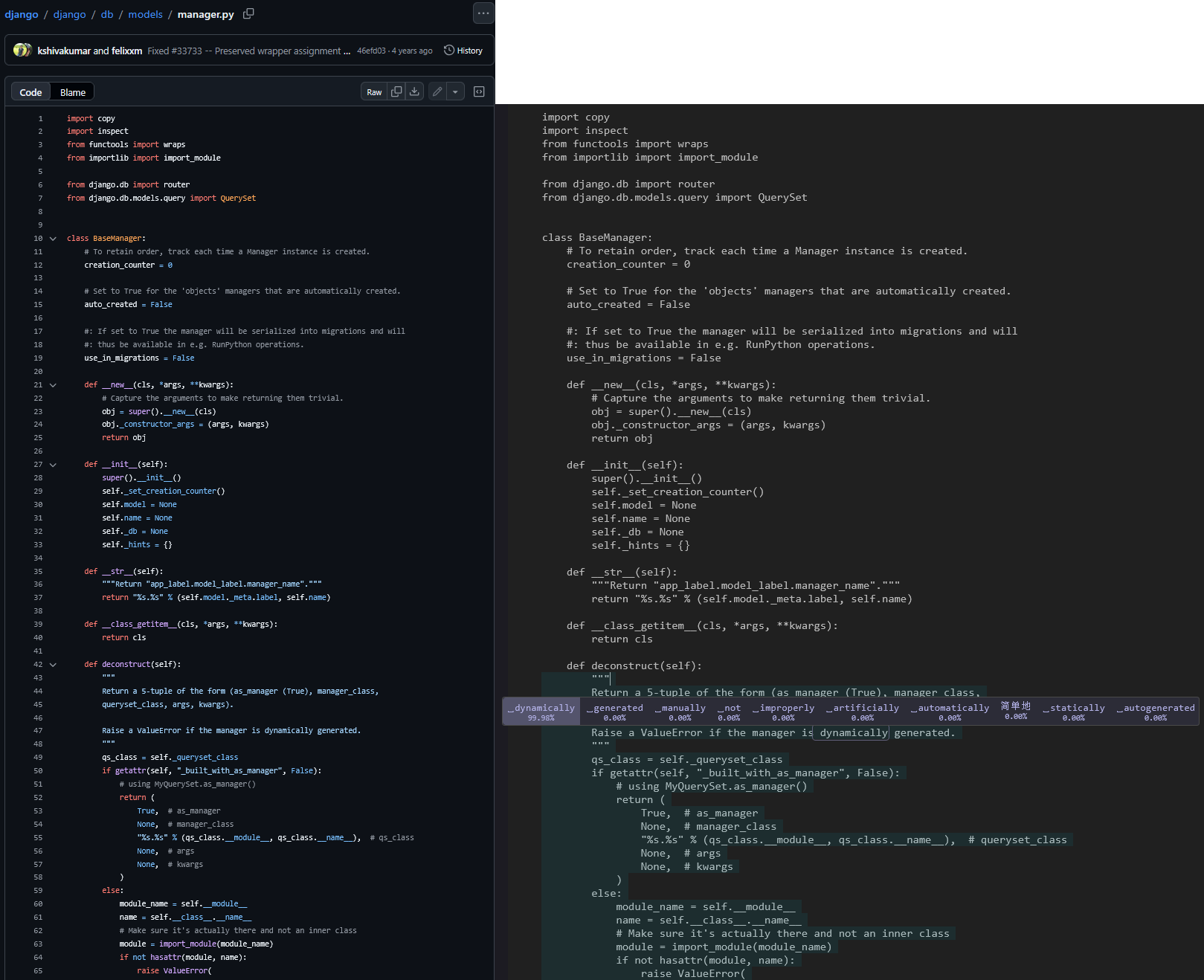Image resolution: width=1204 pixels, height=980 pixels.
Task: Copy the manager.py file path
Action: click(x=248, y=13)
